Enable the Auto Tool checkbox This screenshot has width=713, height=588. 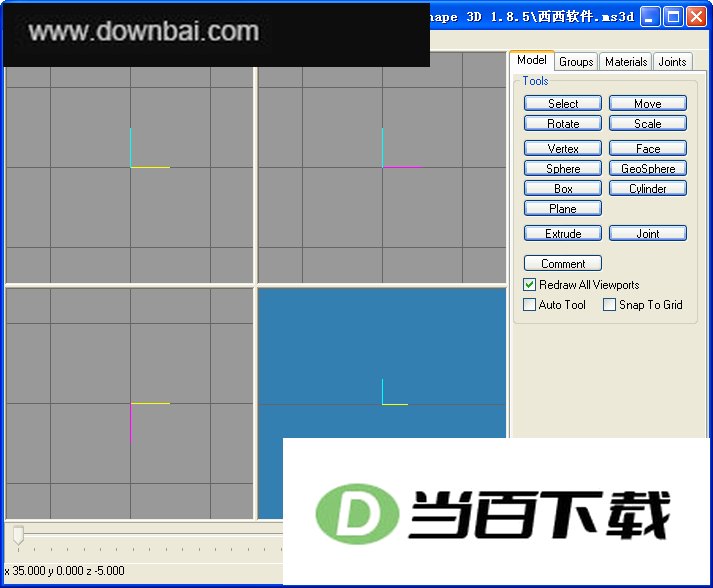[x=529, y=304]
